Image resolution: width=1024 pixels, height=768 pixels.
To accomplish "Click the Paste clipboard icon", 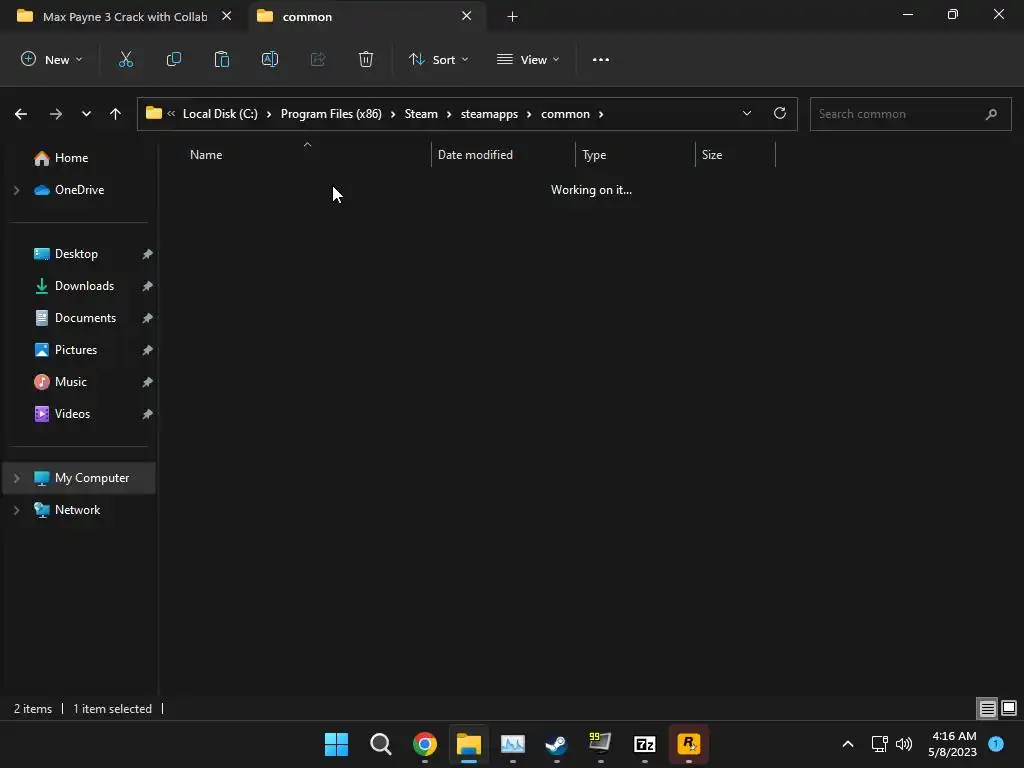I will coord(222,59).
